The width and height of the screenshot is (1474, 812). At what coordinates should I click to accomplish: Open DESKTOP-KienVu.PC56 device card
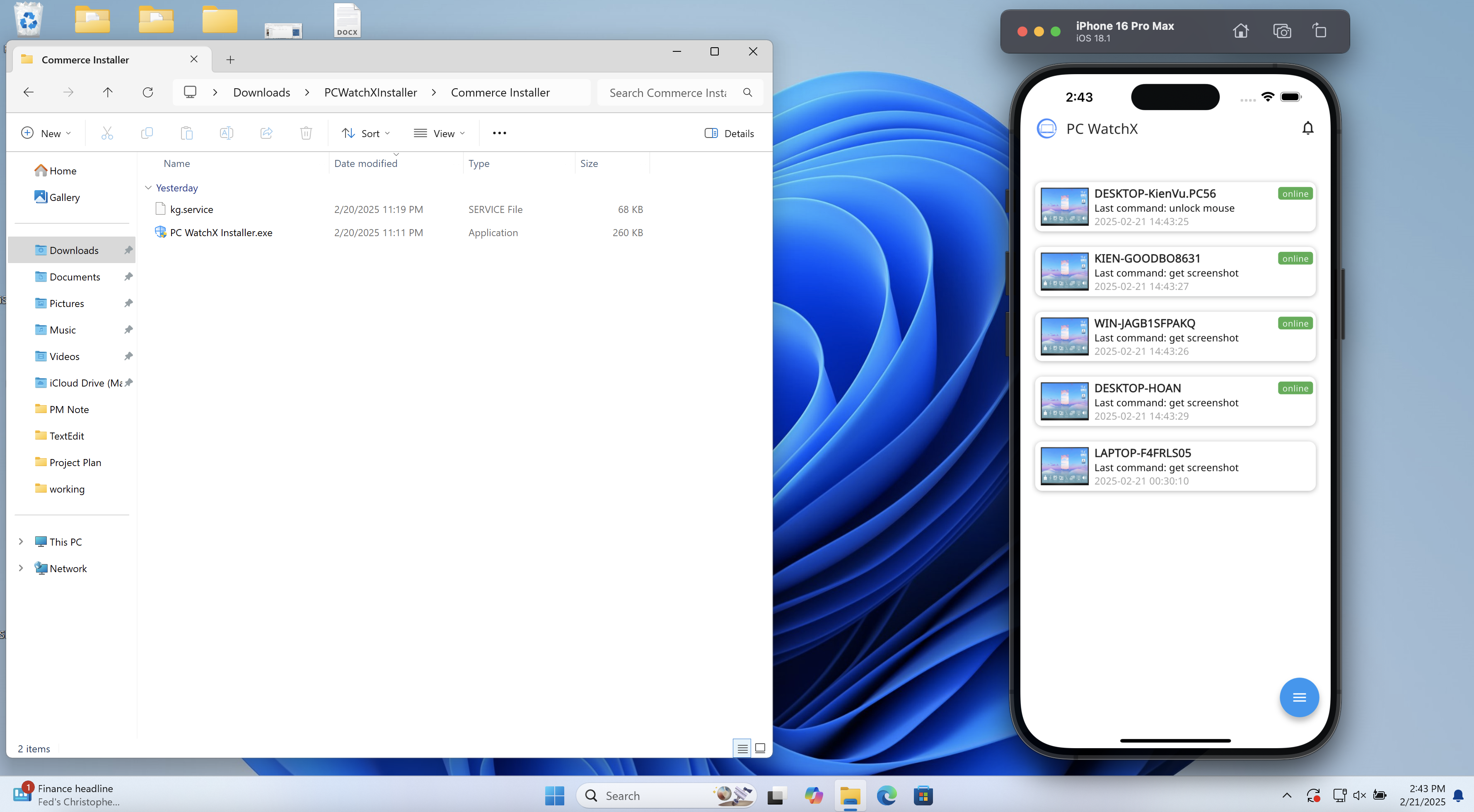pyautogui.click(x=1175, y=207)
